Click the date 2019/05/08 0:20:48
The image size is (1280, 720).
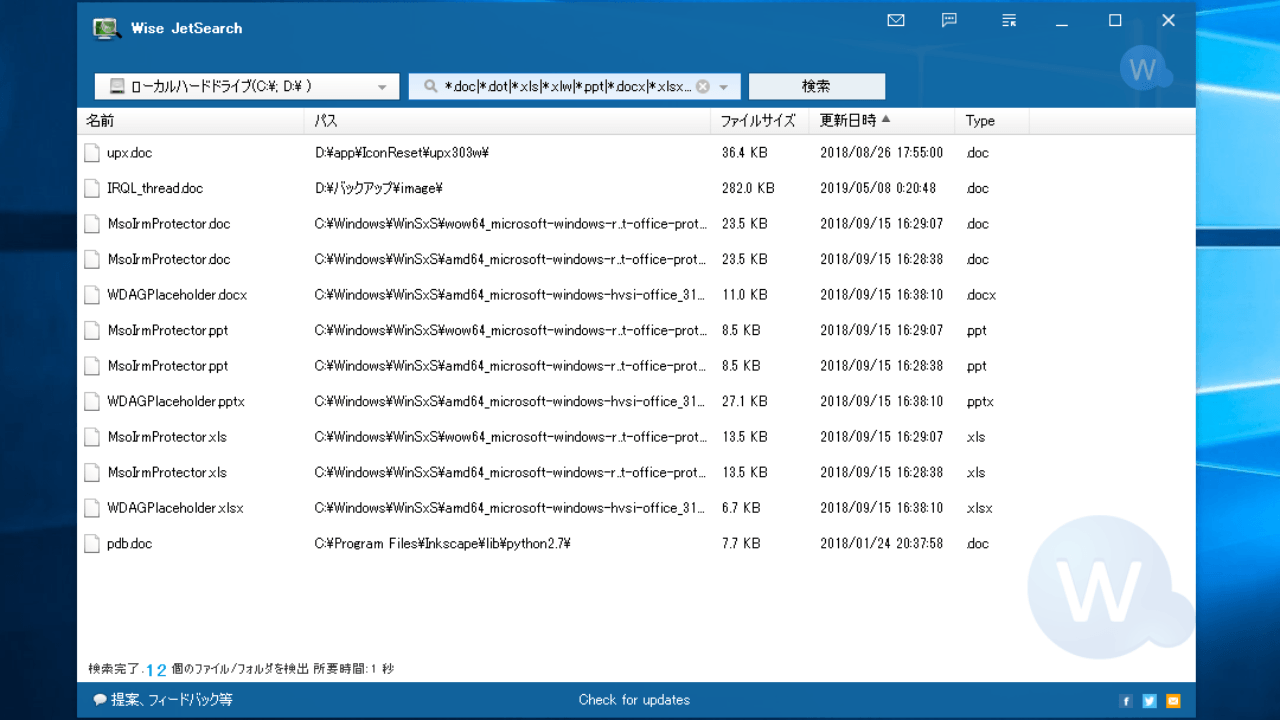pos(878,188)
